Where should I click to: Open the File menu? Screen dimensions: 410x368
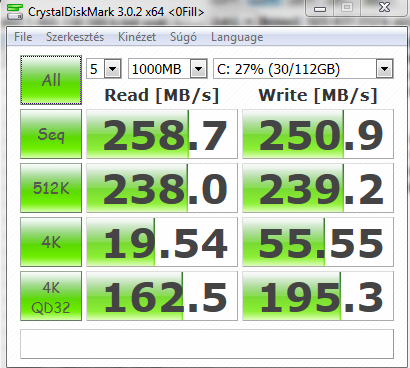point(23,37)
